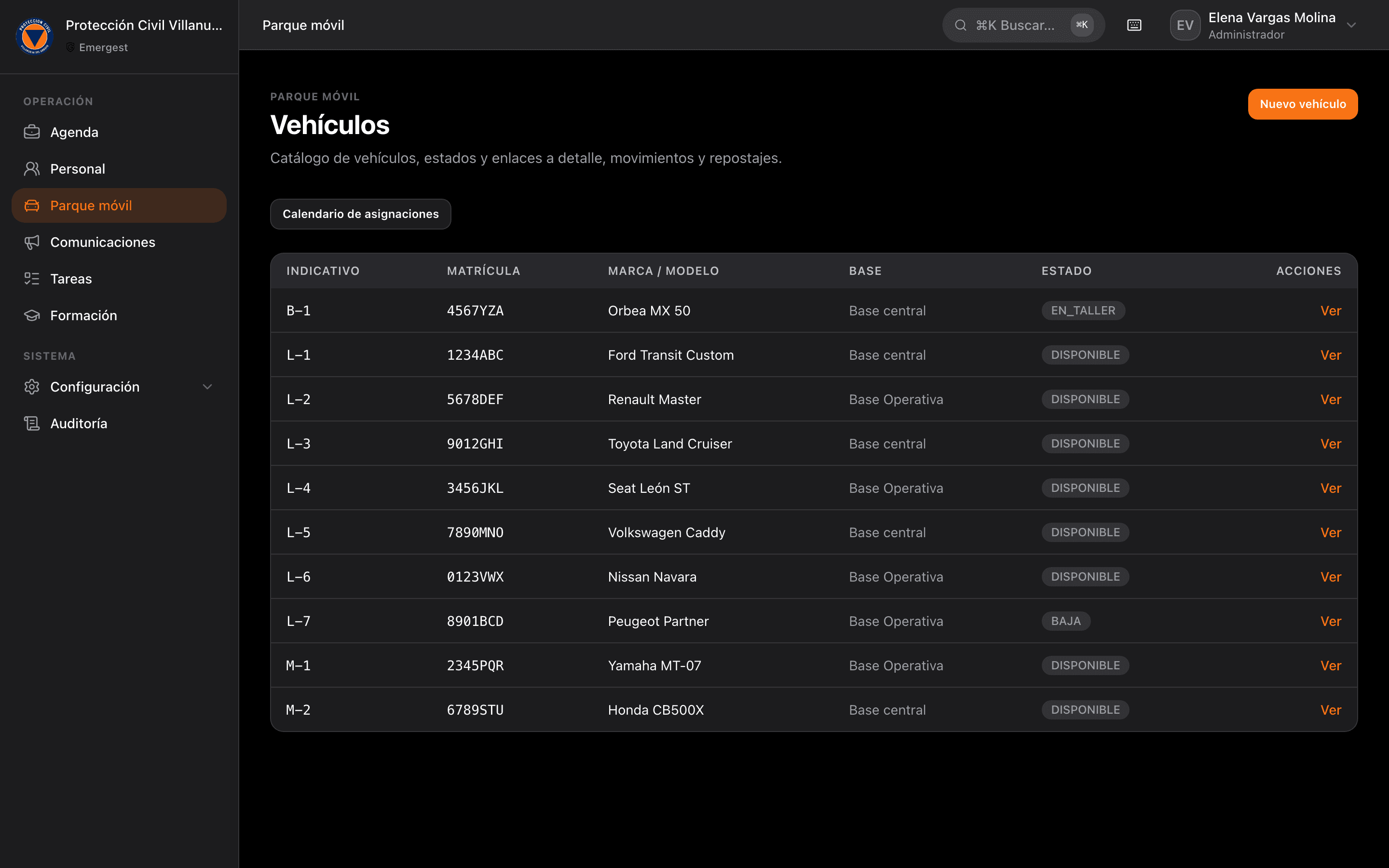Click the Protección Civil organization name
Screen dimensions: 1389x868
click(144, 25)
